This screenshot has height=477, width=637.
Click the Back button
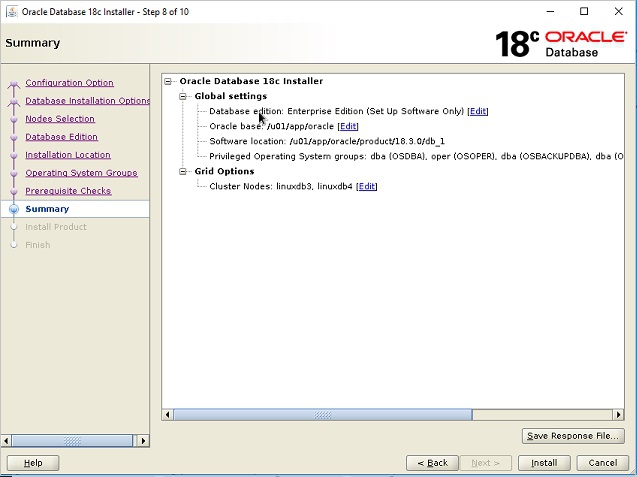(432, 463)
